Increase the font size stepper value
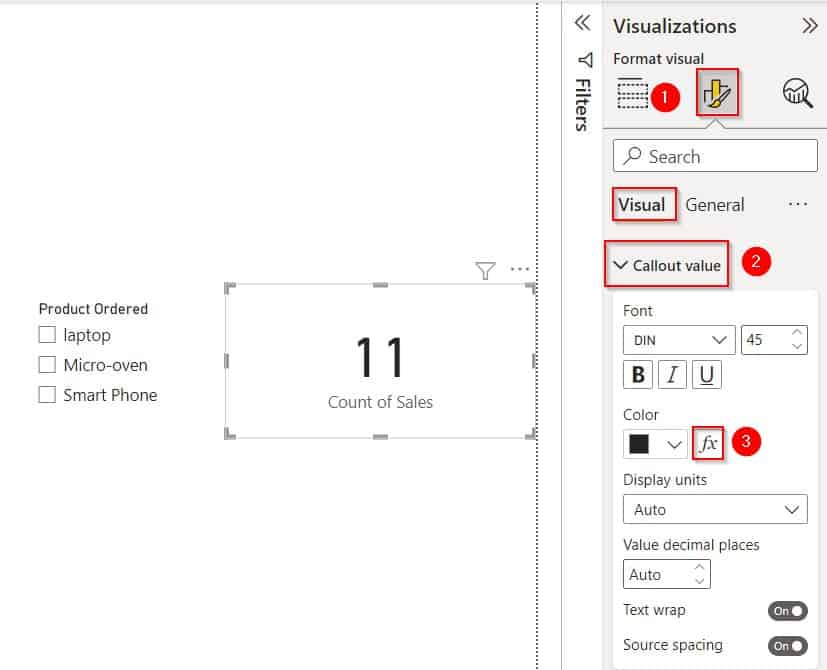The image size is (827, 670). tap(797, 333)
